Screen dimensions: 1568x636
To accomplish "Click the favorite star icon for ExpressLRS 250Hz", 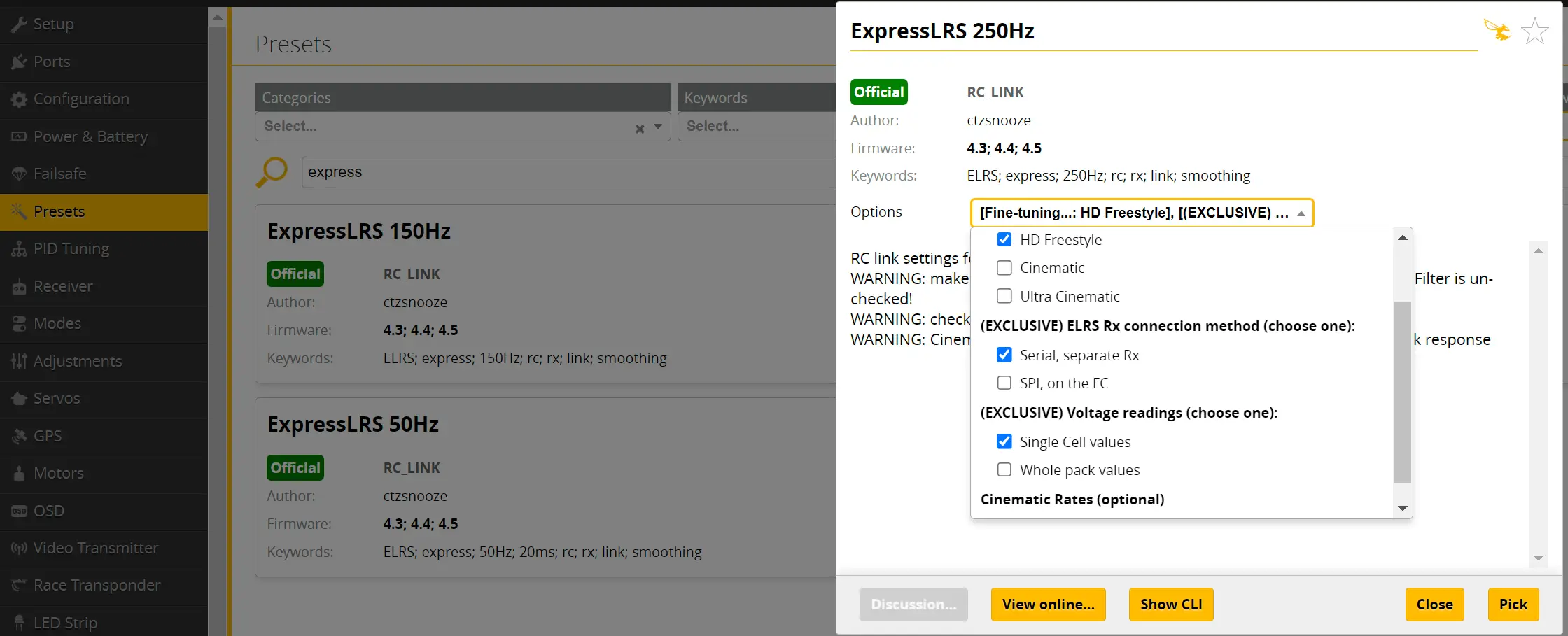I will pyautogui.click(x=1535, y=31).
